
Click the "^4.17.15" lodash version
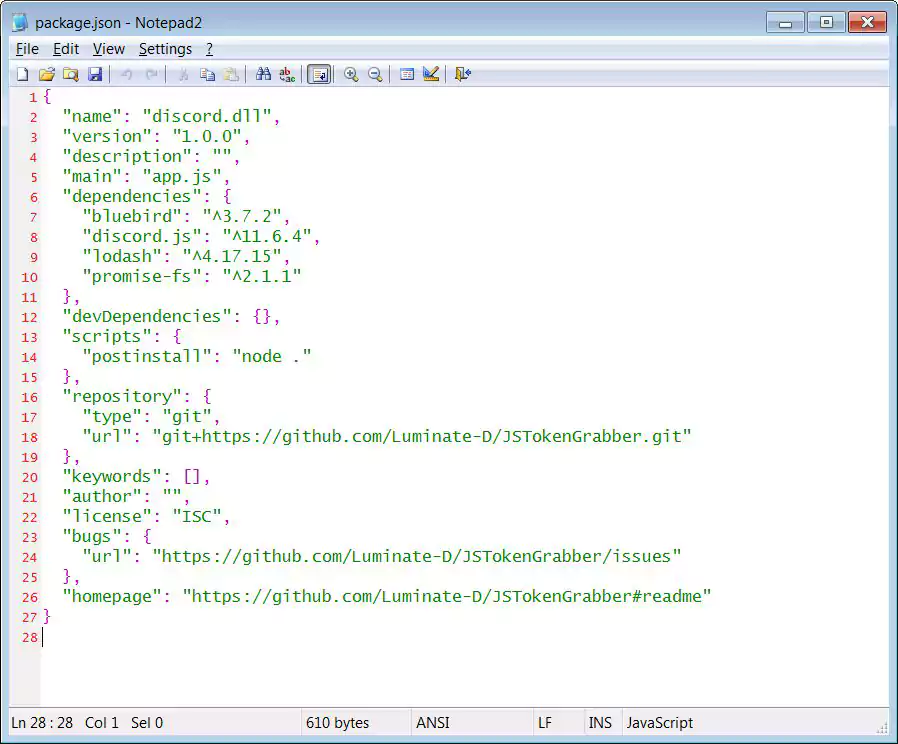(x=232, y=256)
